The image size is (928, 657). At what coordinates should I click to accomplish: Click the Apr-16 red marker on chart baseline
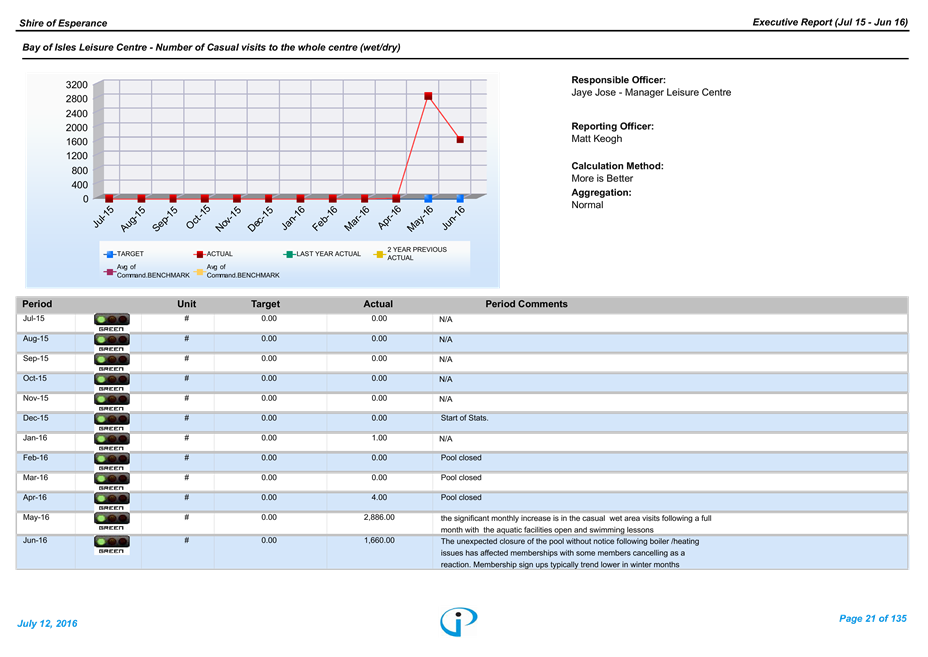(x=396, y=199)
